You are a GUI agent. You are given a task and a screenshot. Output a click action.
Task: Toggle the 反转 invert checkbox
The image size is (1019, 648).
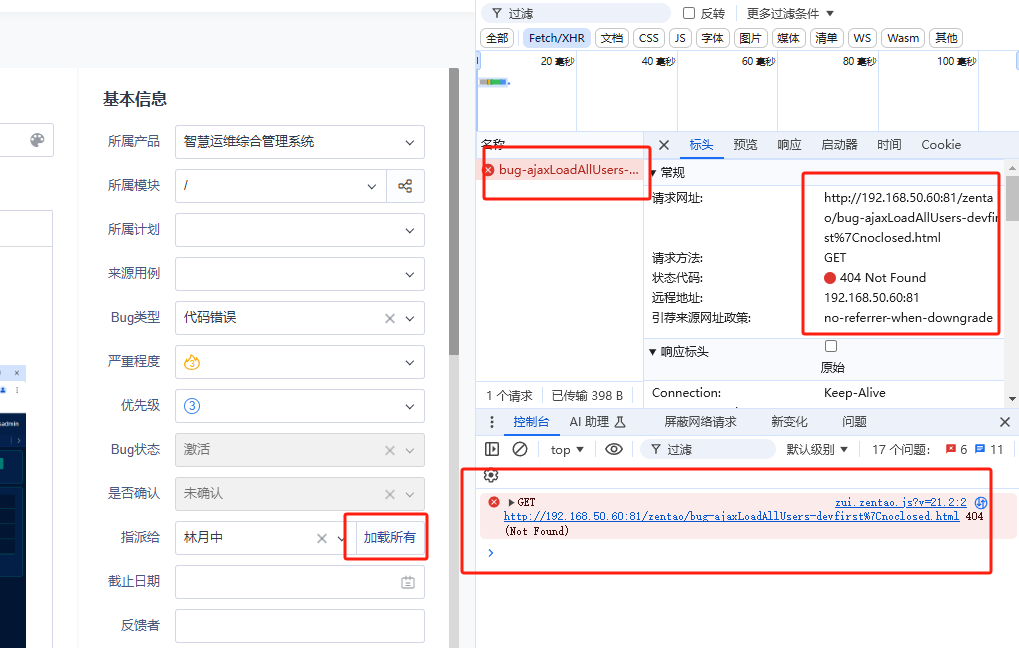(689, 13)
